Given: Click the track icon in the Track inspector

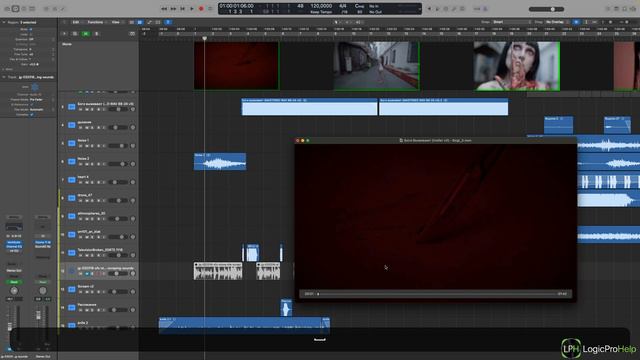Looking at the screenshot, I should point(35,87).
